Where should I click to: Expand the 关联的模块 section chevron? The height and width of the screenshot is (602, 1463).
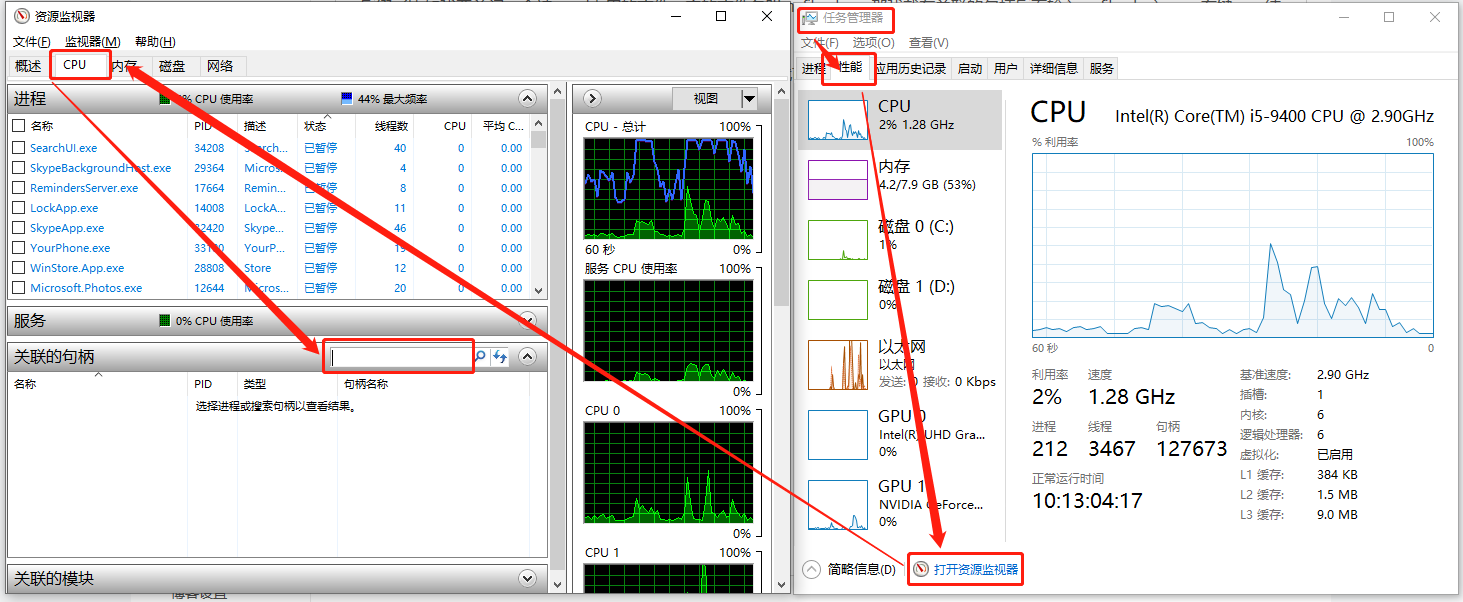[528, 578]
